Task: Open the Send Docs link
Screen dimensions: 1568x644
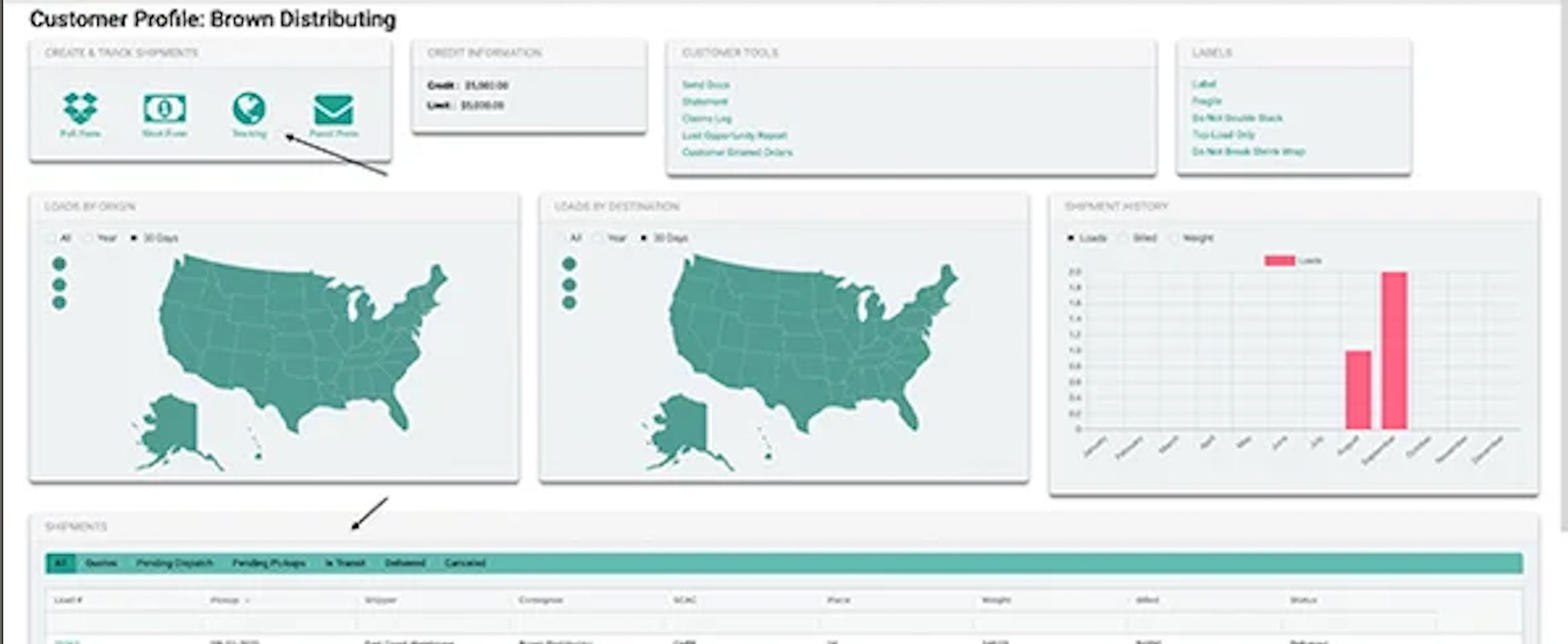Action: click(x=705, y=85)
